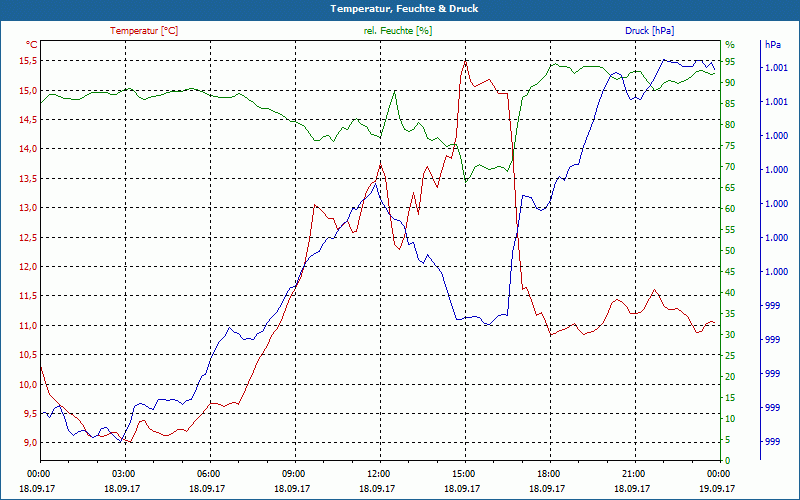Viewport: 800px width, 500px height.
Task: Click the green "10" humidity axis tick
Action: pos(730,419)
